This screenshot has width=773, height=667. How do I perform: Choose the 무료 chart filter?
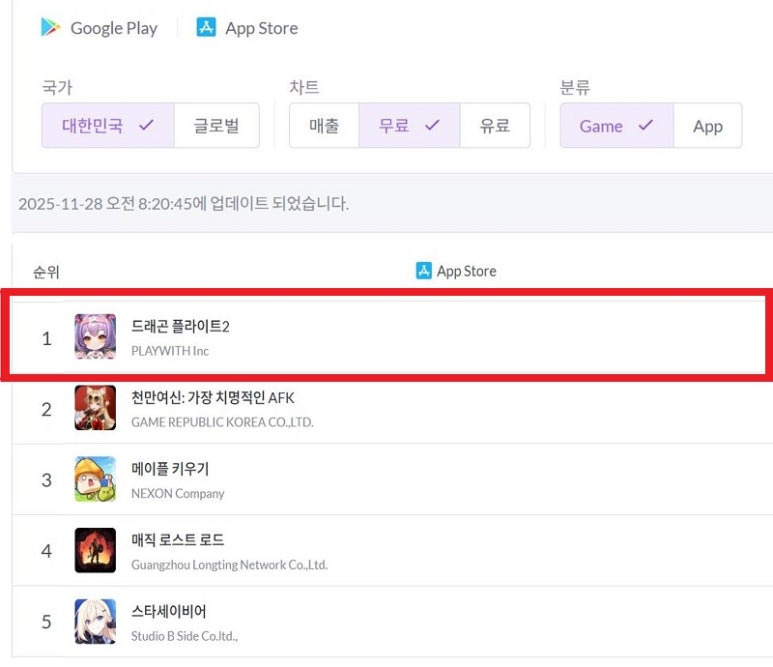tap(409, 125)
